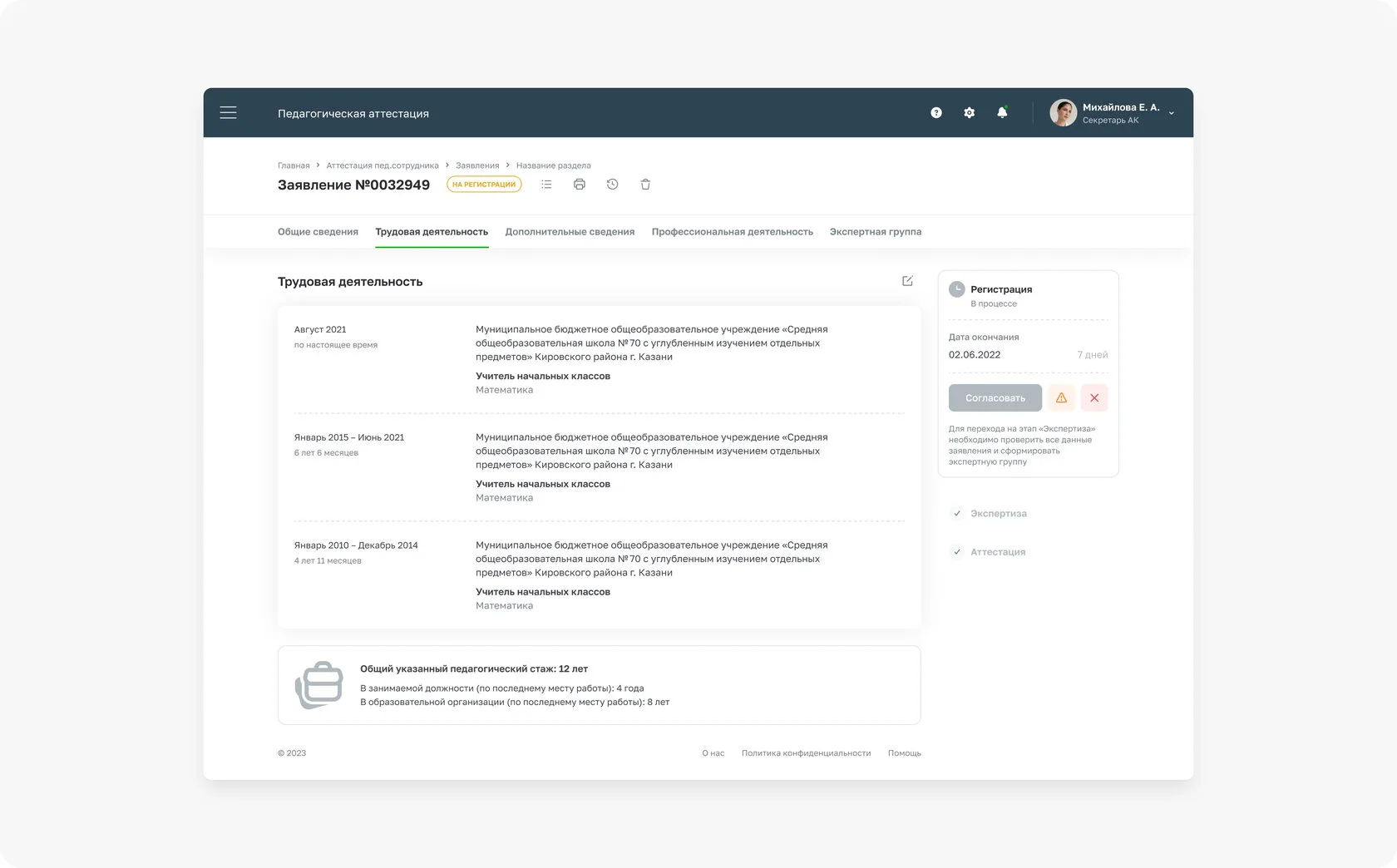Viewport: 1397px width, 868px height.
Task: Click user avatar of Михайлова Е. А.
Action: pos(1063,112)
